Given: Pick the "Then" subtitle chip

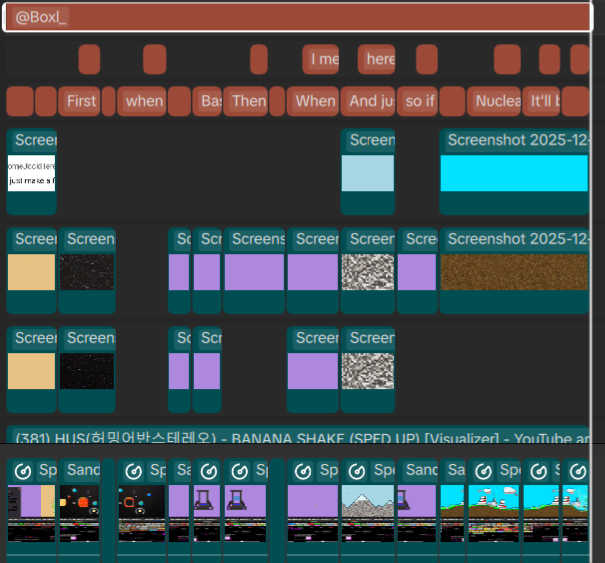Looking at the screenshot, I should tap(246, 101).
